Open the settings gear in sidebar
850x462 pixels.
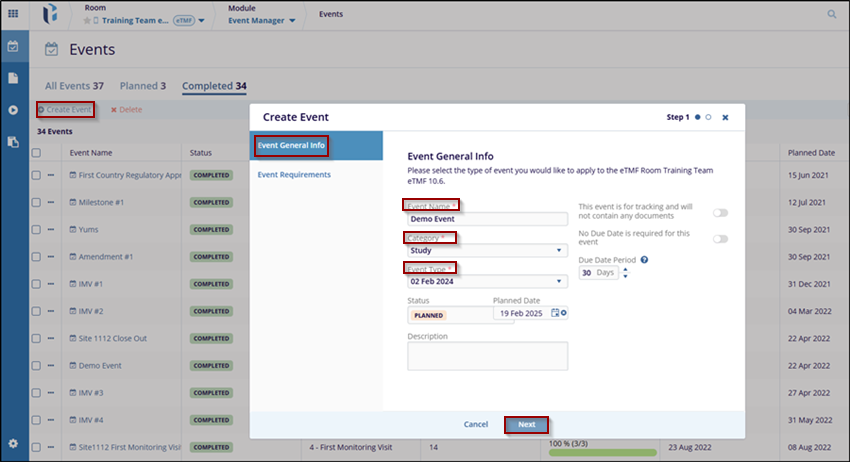point(14,443)
